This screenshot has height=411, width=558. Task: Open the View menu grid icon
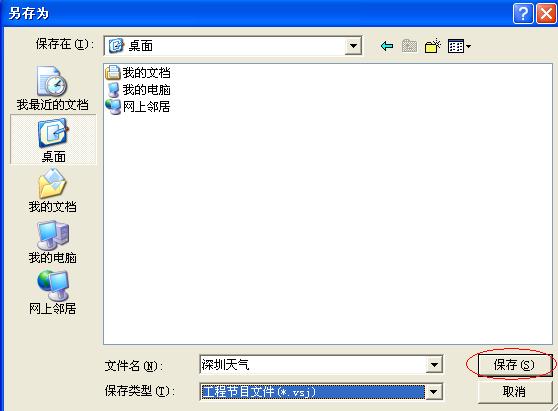click(x=459, y=46)
